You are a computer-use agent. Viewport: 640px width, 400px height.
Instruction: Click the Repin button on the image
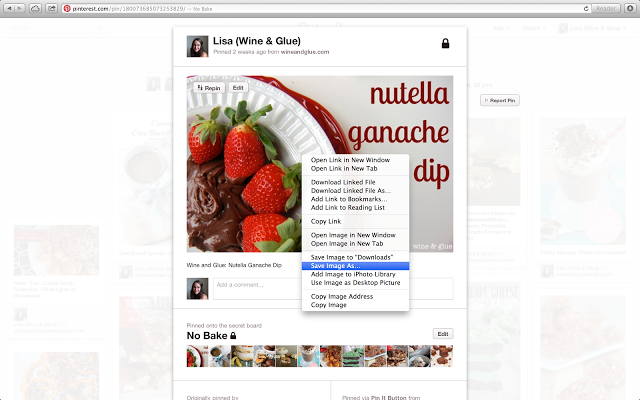209,88
